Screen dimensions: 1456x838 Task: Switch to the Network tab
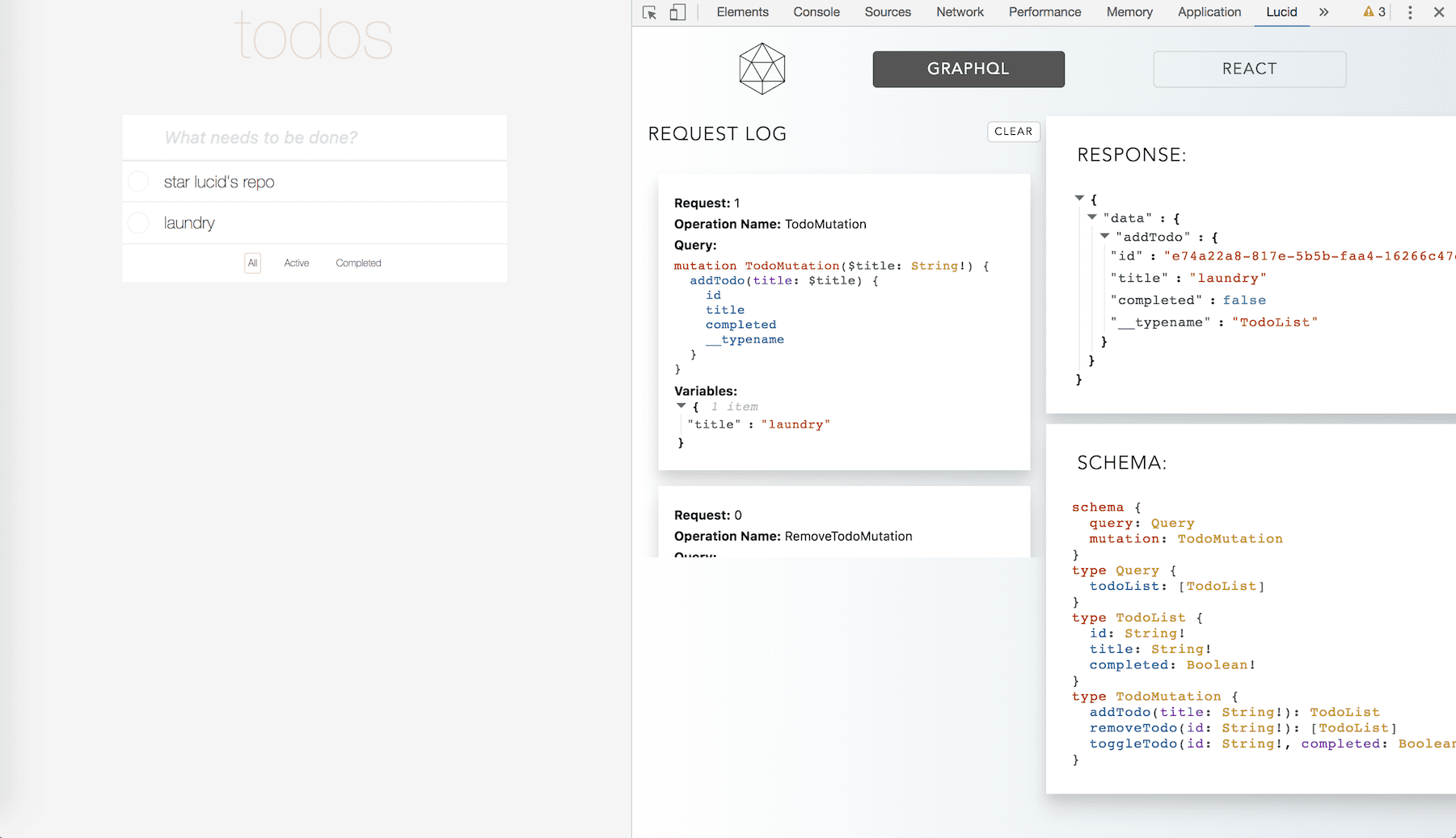pos(960,12)
